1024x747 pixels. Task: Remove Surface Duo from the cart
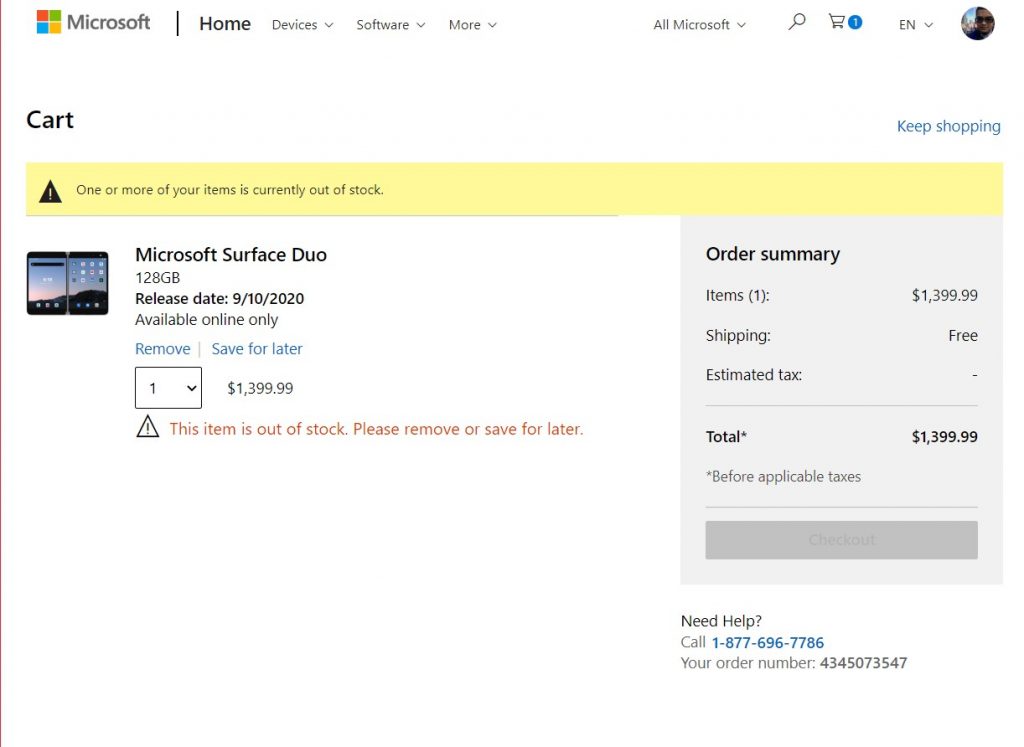click(163, 349)
